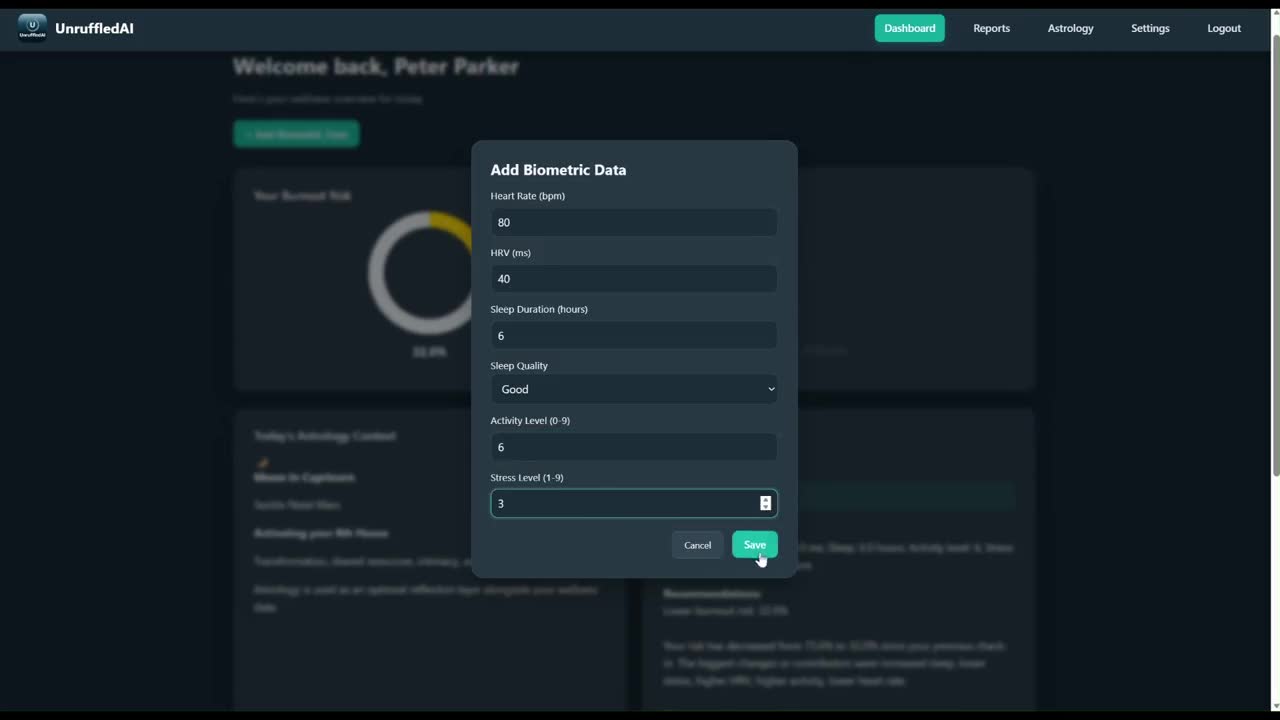
Task: Save the biometric data
Action: pyautogui.click(x=755, y=545)
